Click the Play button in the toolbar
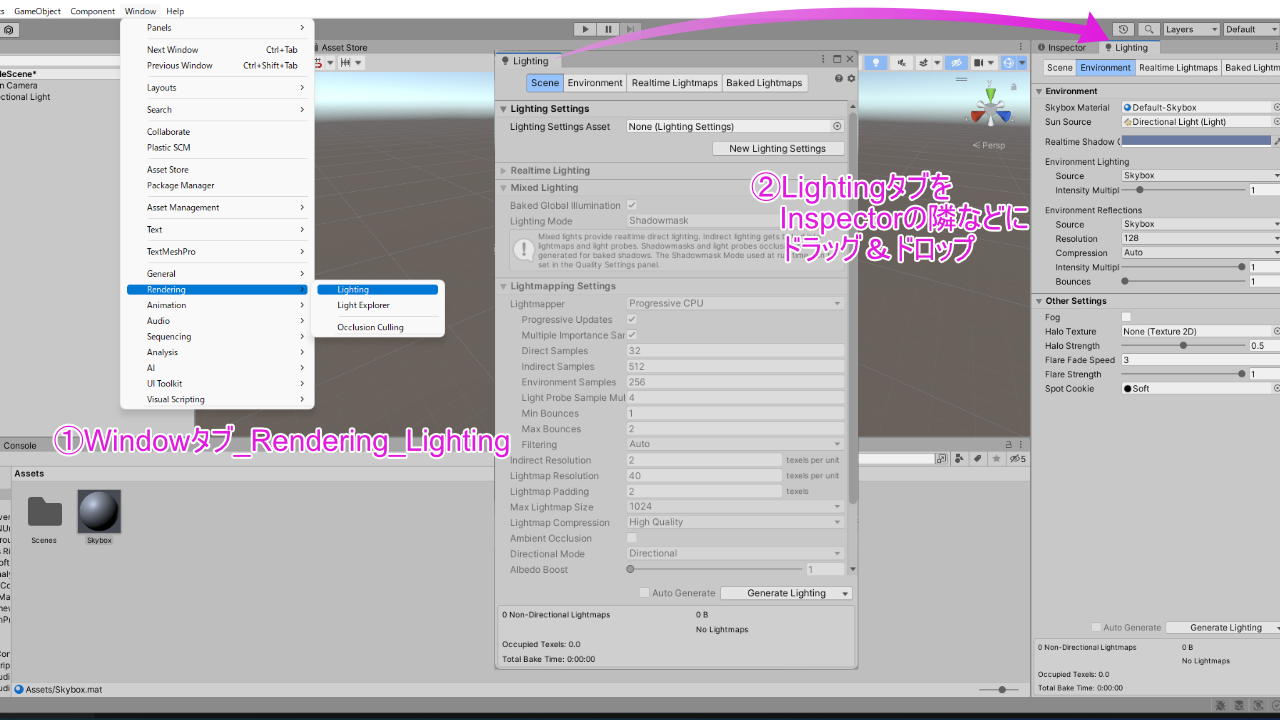This screenshot has height=720, width=1280. pyautogui.click(x=586, y=30)
